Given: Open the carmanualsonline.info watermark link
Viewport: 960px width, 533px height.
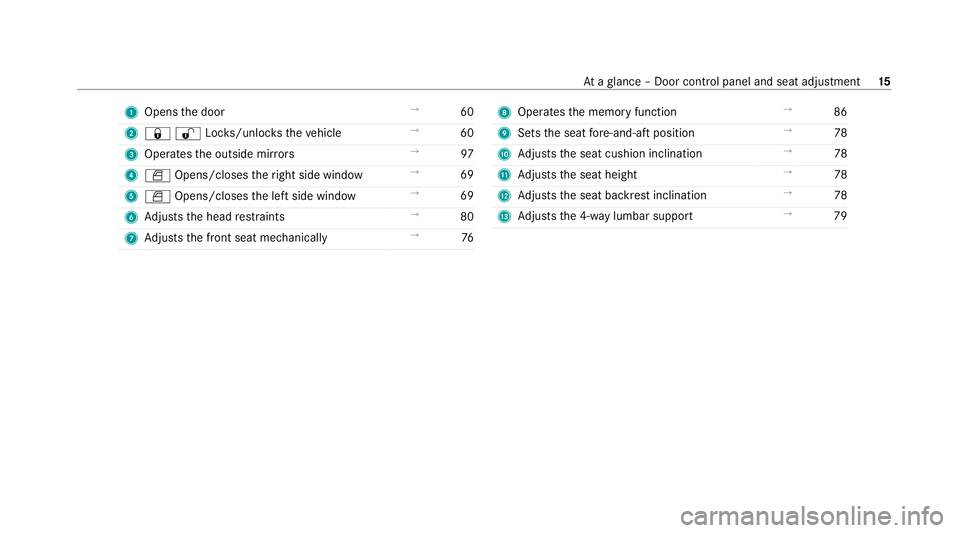Looking at the screenshot, I should click(x=812, y=516).
